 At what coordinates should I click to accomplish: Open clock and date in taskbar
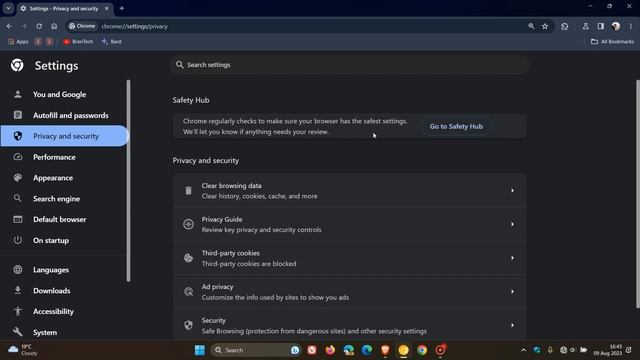click(607, 350)
